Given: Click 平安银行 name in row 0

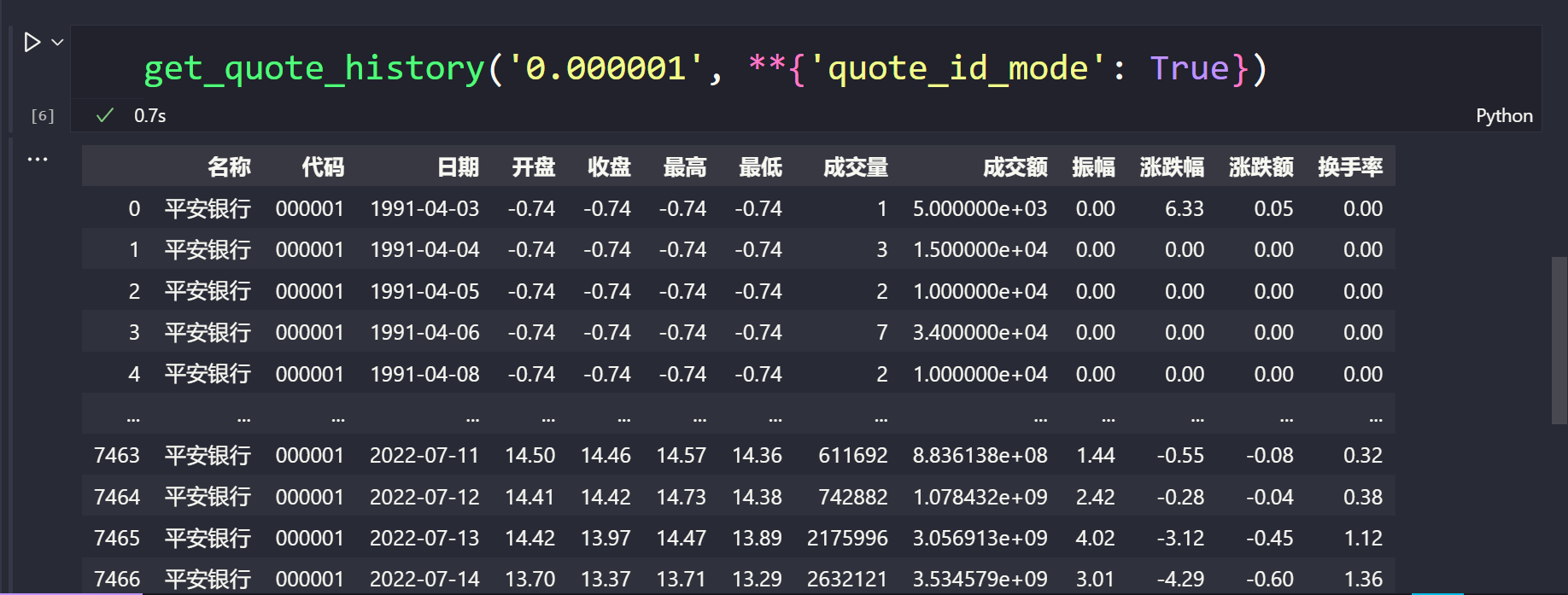Looking at the screenshot, I should 208,209.
